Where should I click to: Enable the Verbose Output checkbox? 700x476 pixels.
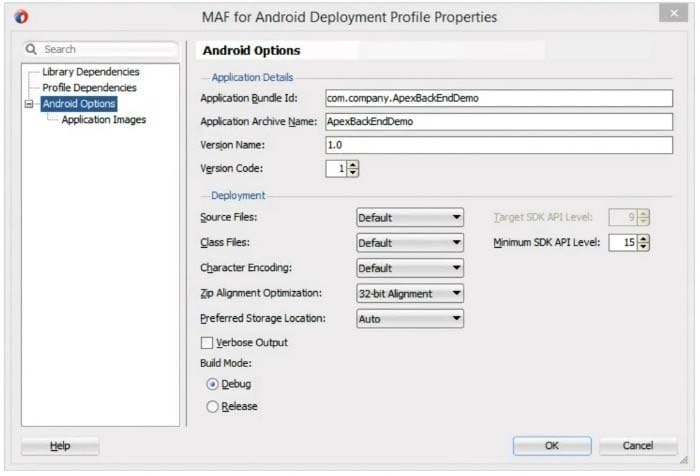tap(207, 343)
